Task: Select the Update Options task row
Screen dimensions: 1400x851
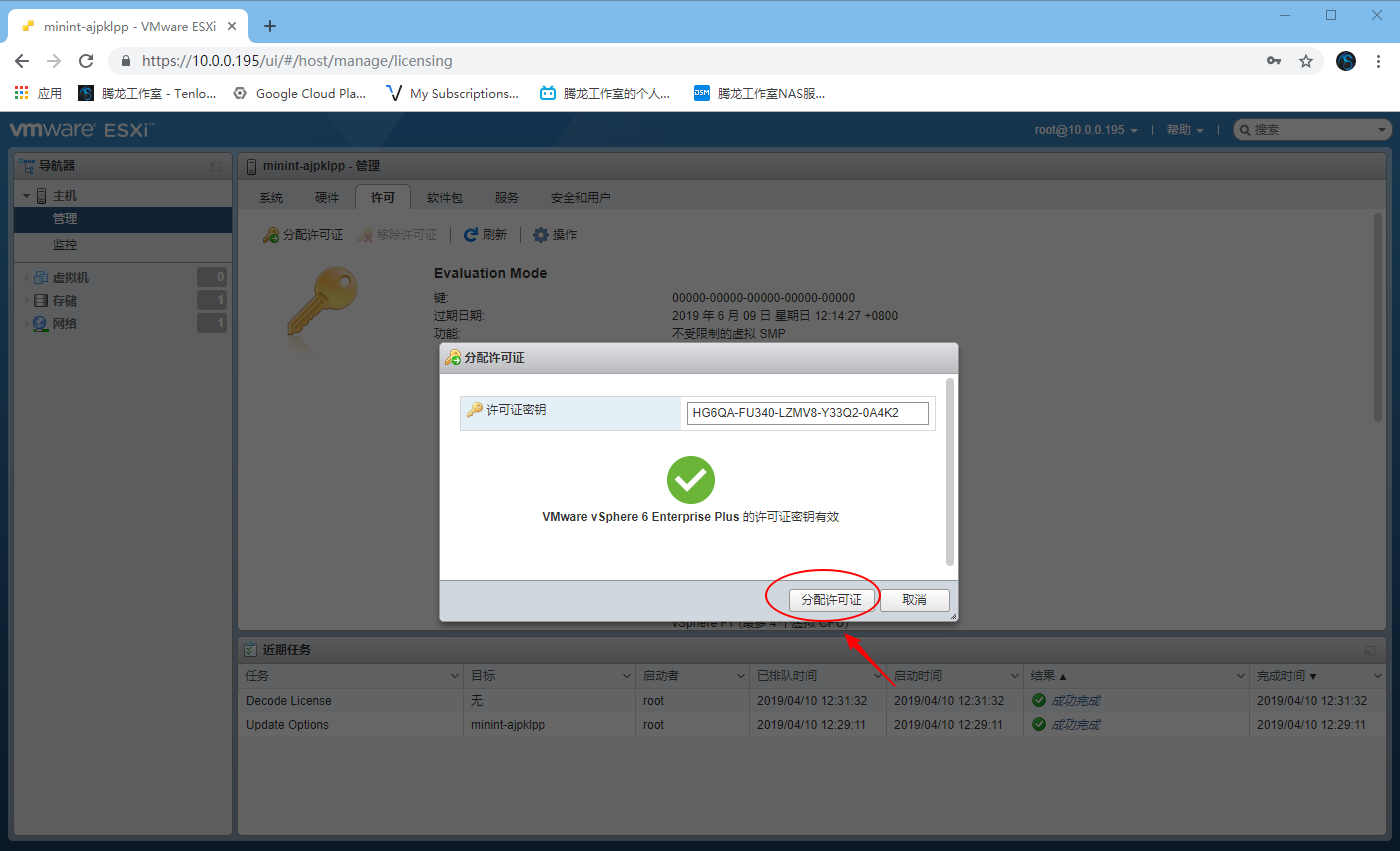Action: 813,725
